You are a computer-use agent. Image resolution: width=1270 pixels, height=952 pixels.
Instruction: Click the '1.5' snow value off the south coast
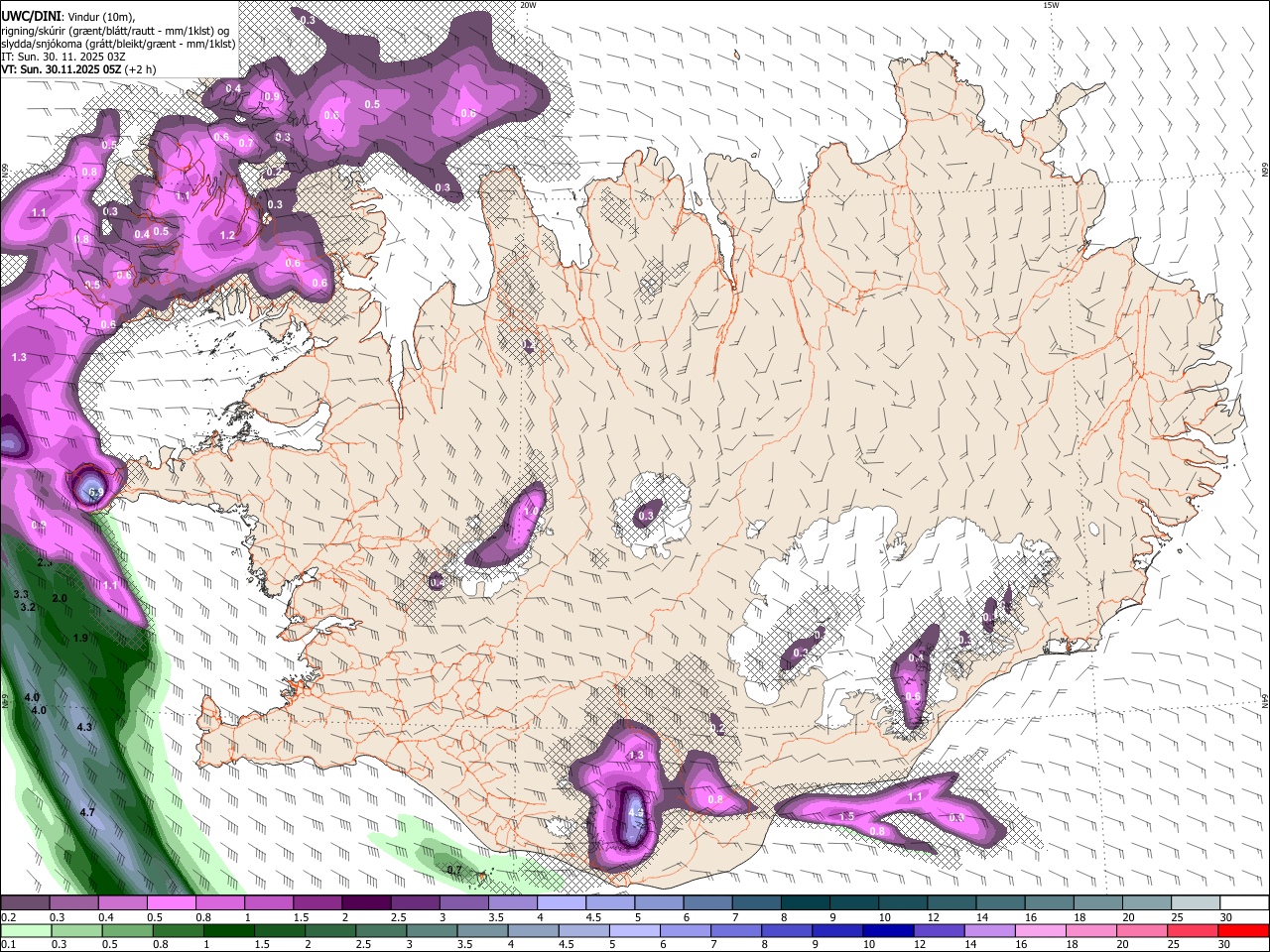[x=847, y=816]
